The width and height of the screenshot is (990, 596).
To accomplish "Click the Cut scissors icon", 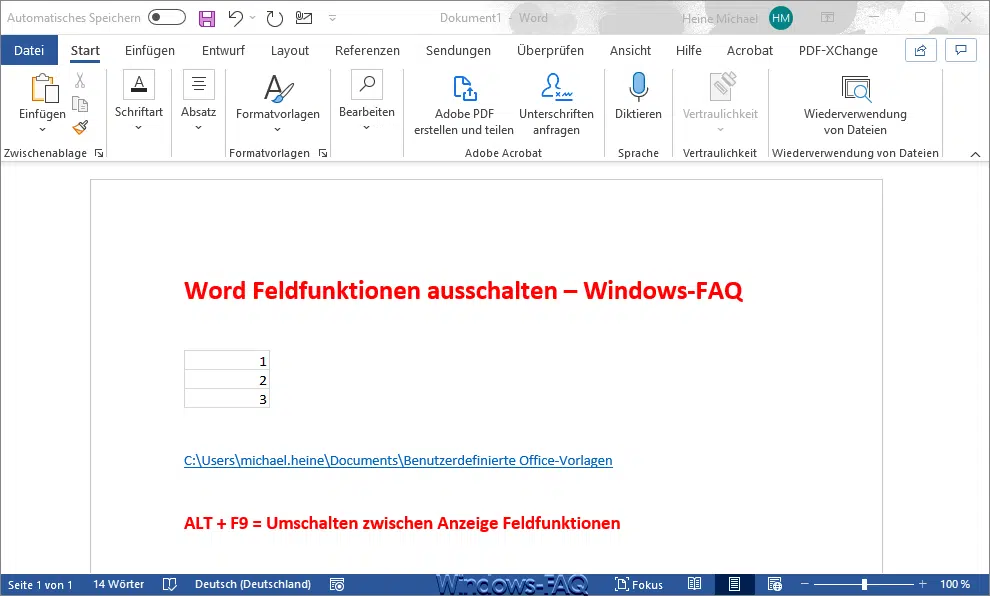I will click(80, 81).
